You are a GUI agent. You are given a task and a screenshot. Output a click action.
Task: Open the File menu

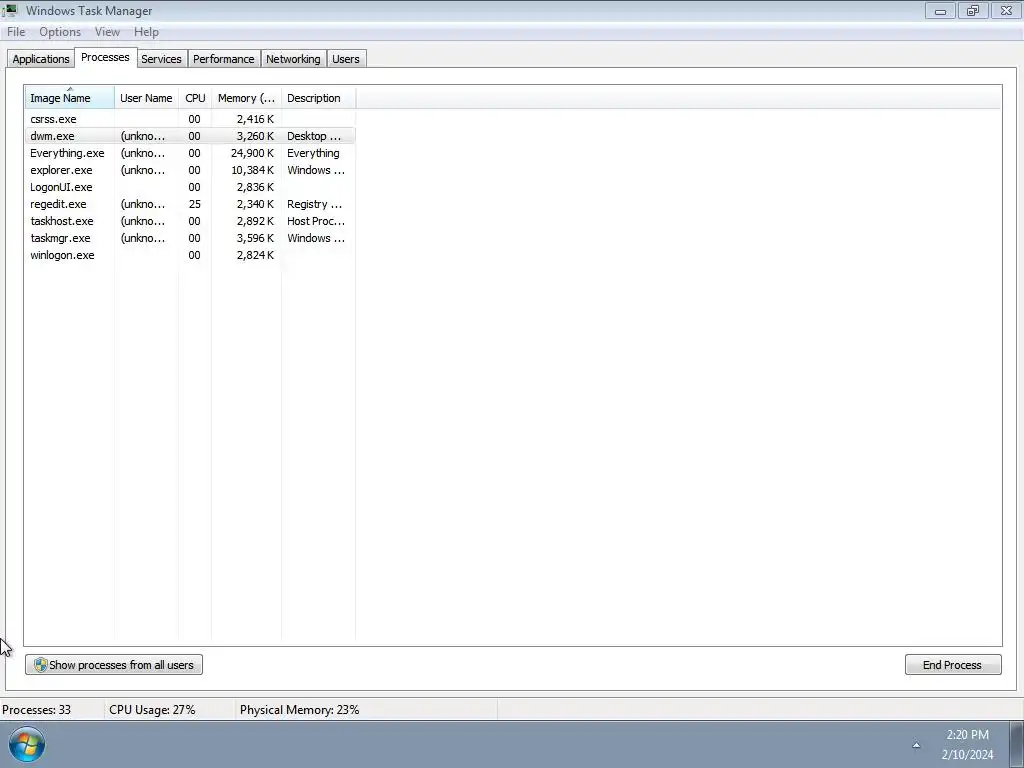coord(16,31)
